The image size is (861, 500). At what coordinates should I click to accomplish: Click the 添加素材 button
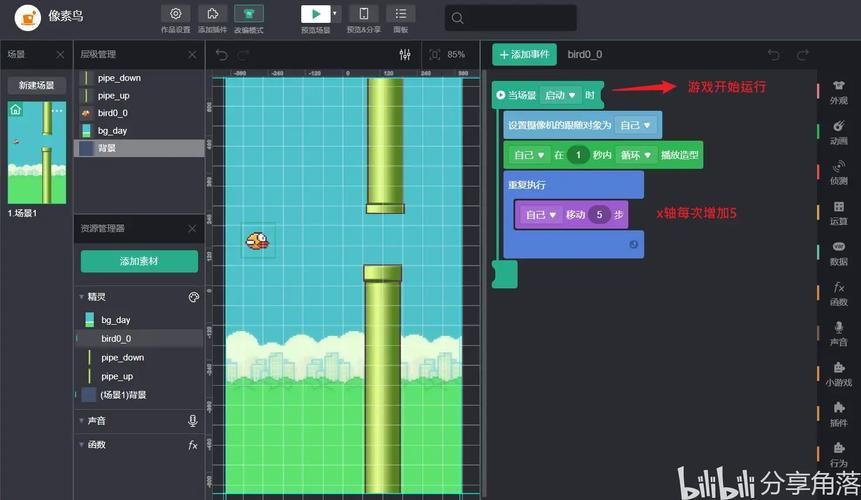pos(139,261)
